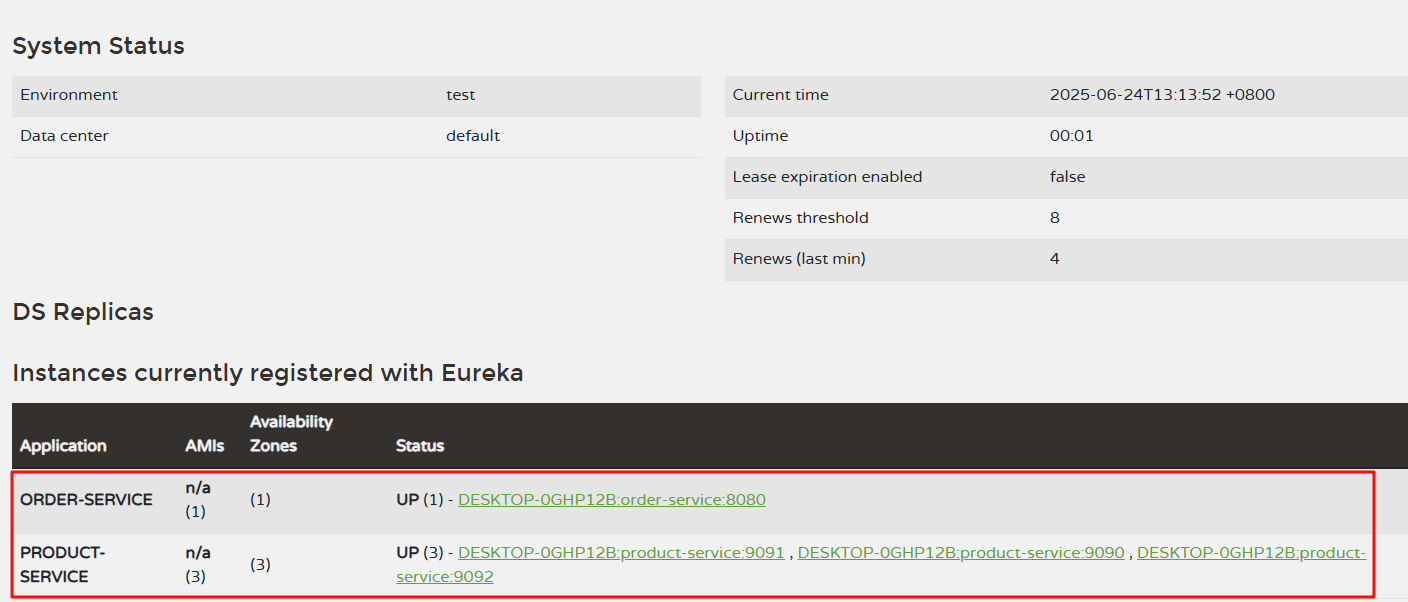Select the System Status heading
The image size is (1408, 602).
[x=98, y=46]
